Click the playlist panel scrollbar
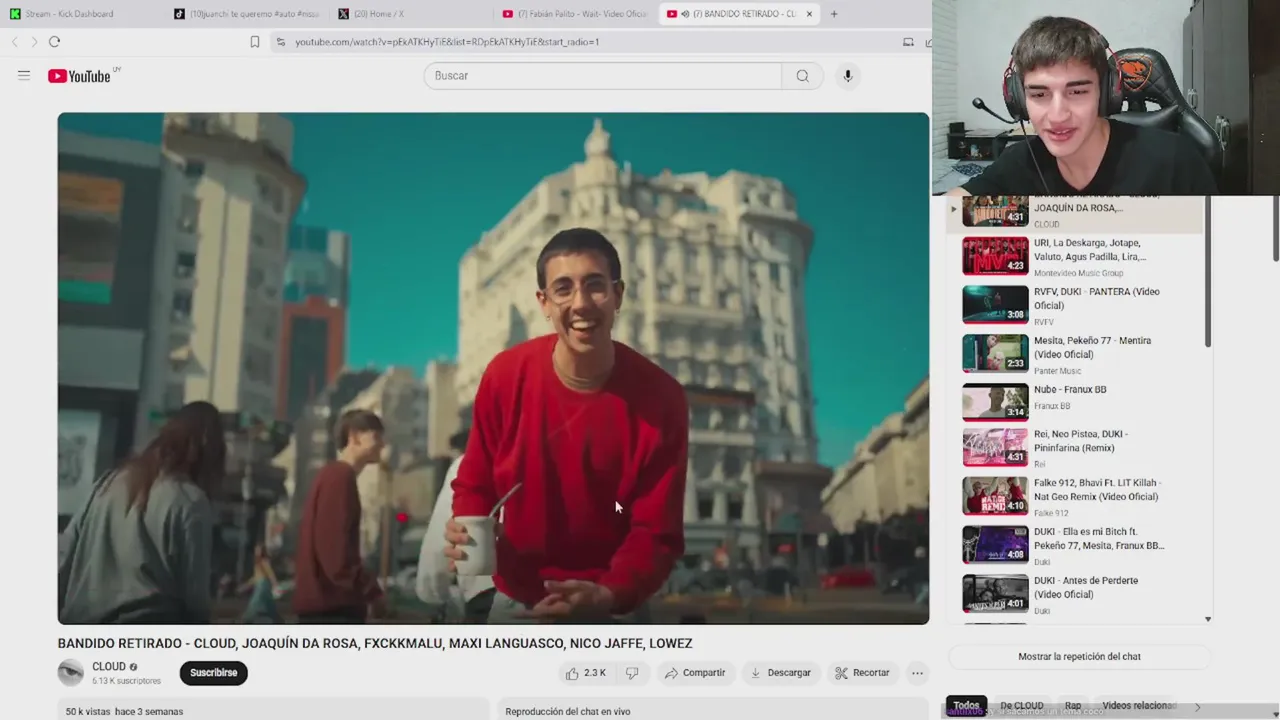 [1208, 272]
